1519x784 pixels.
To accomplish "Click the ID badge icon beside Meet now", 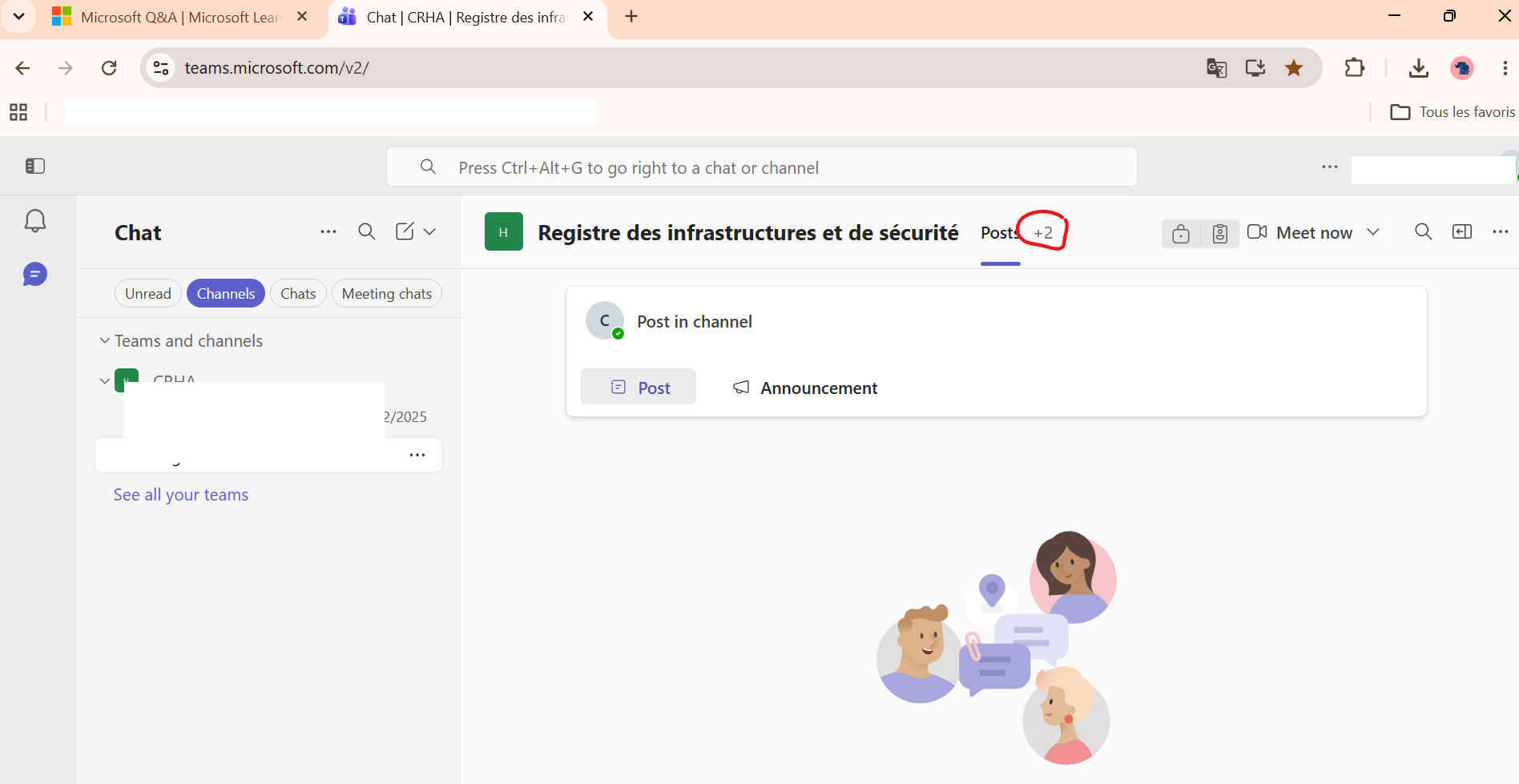I will coord(1220,234).
